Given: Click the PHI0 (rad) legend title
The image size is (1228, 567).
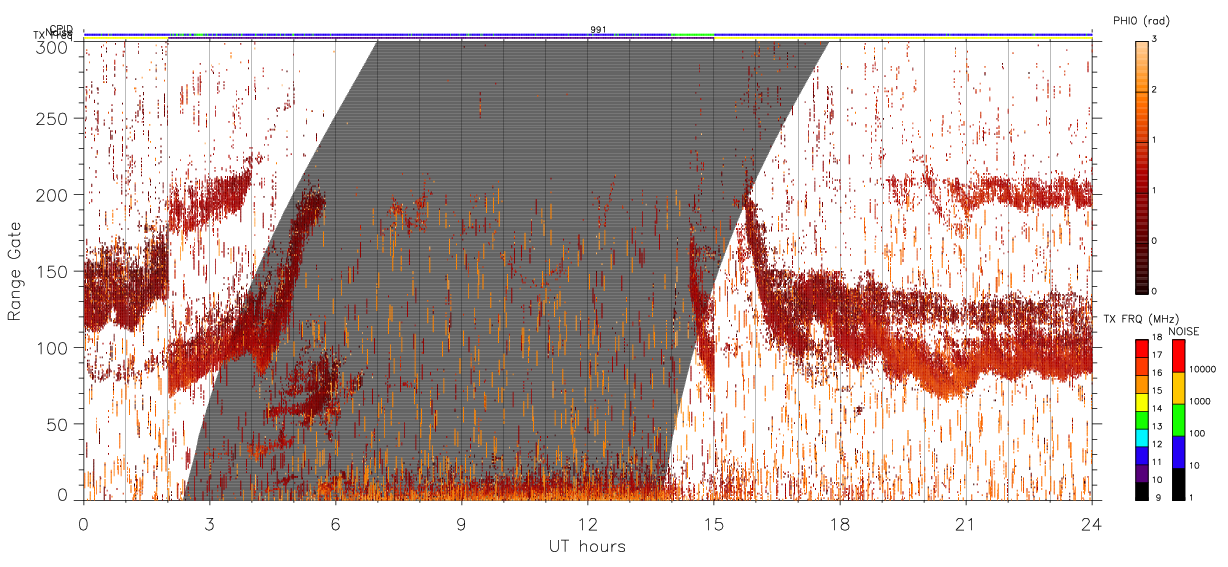Looking at the screenshot, I should coord(1141,20).
